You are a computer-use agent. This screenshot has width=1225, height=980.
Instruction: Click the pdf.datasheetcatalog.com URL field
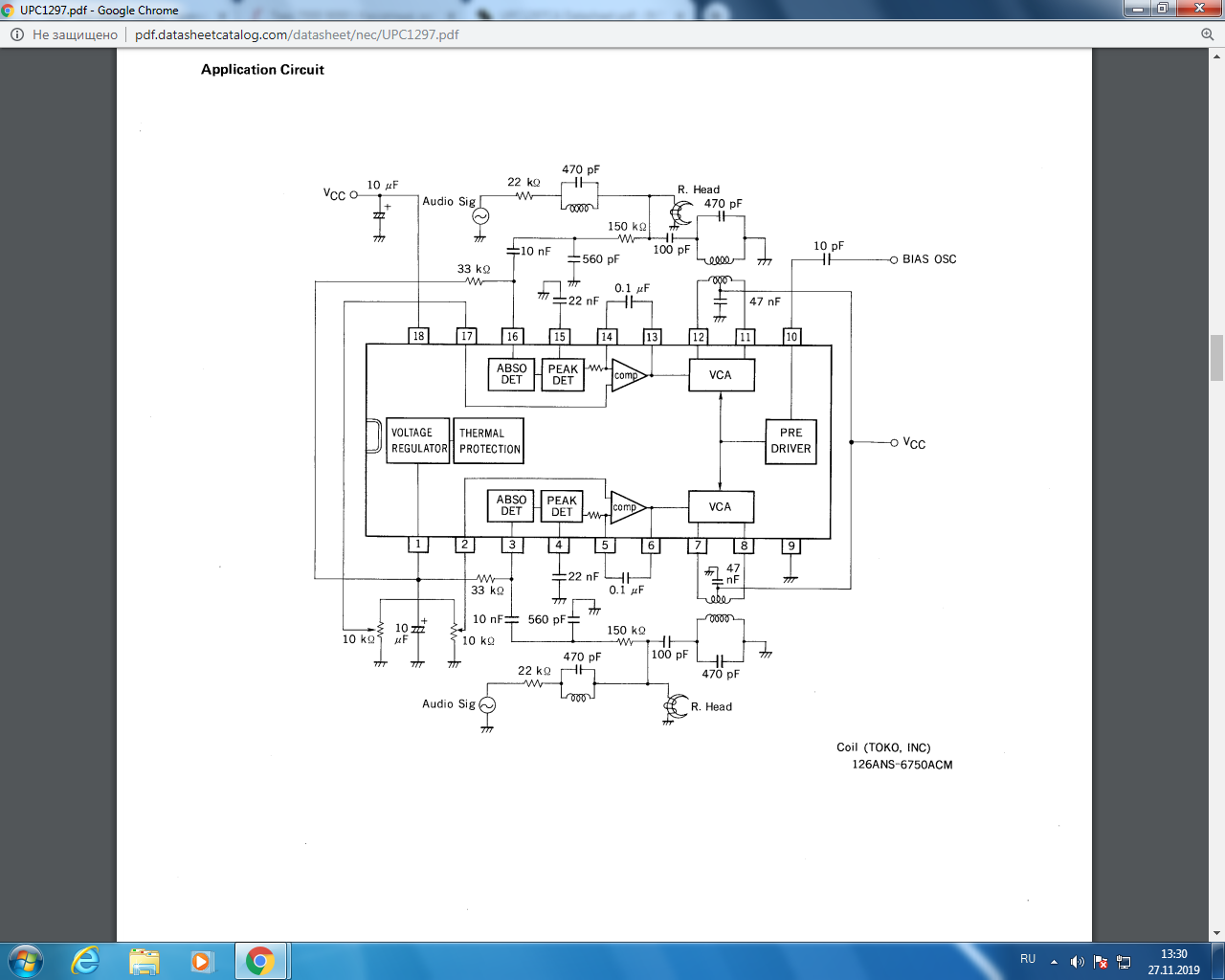[x=297, y=34]
